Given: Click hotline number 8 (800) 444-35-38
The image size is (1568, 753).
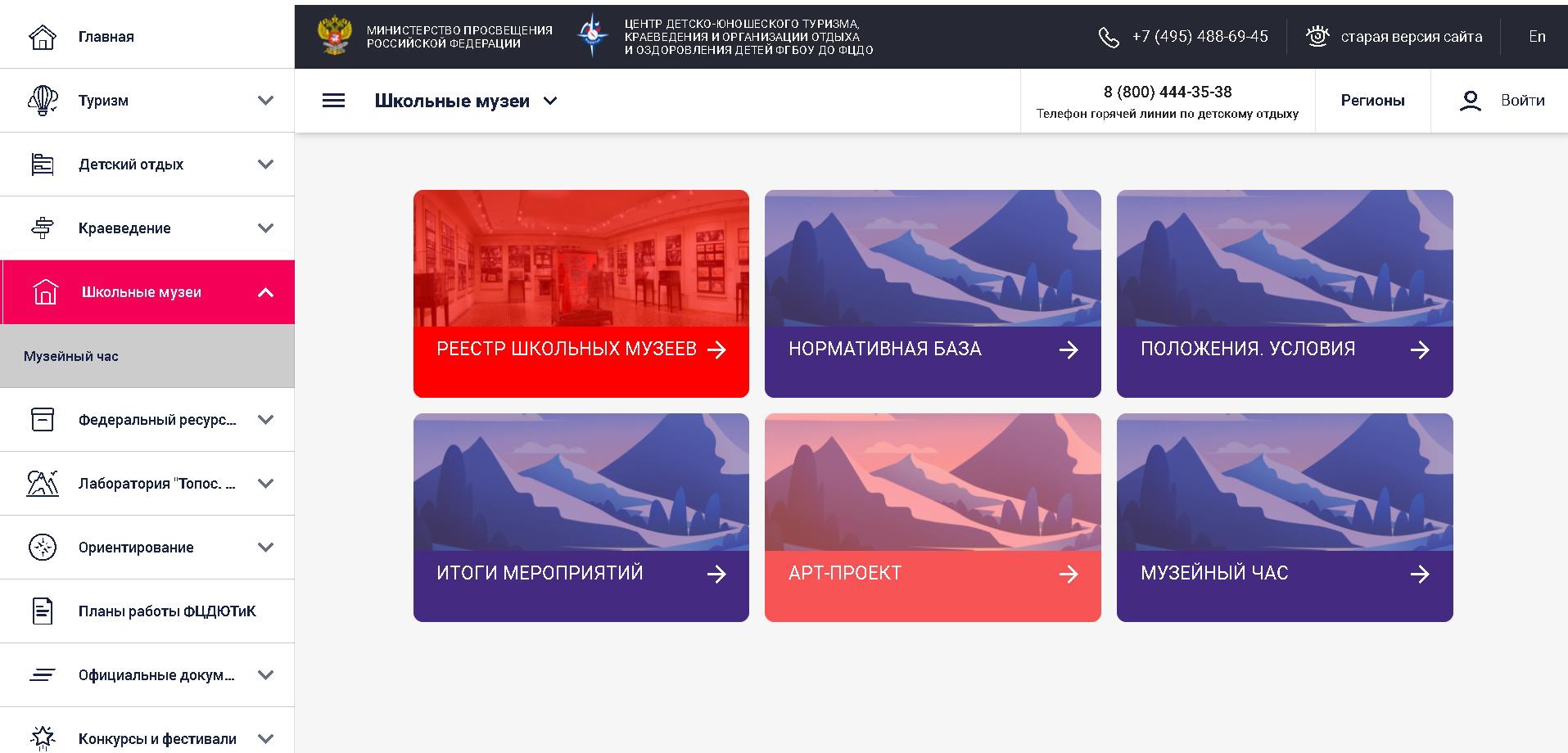Looking at the screenshot, I should click(x=1168, y=92).
